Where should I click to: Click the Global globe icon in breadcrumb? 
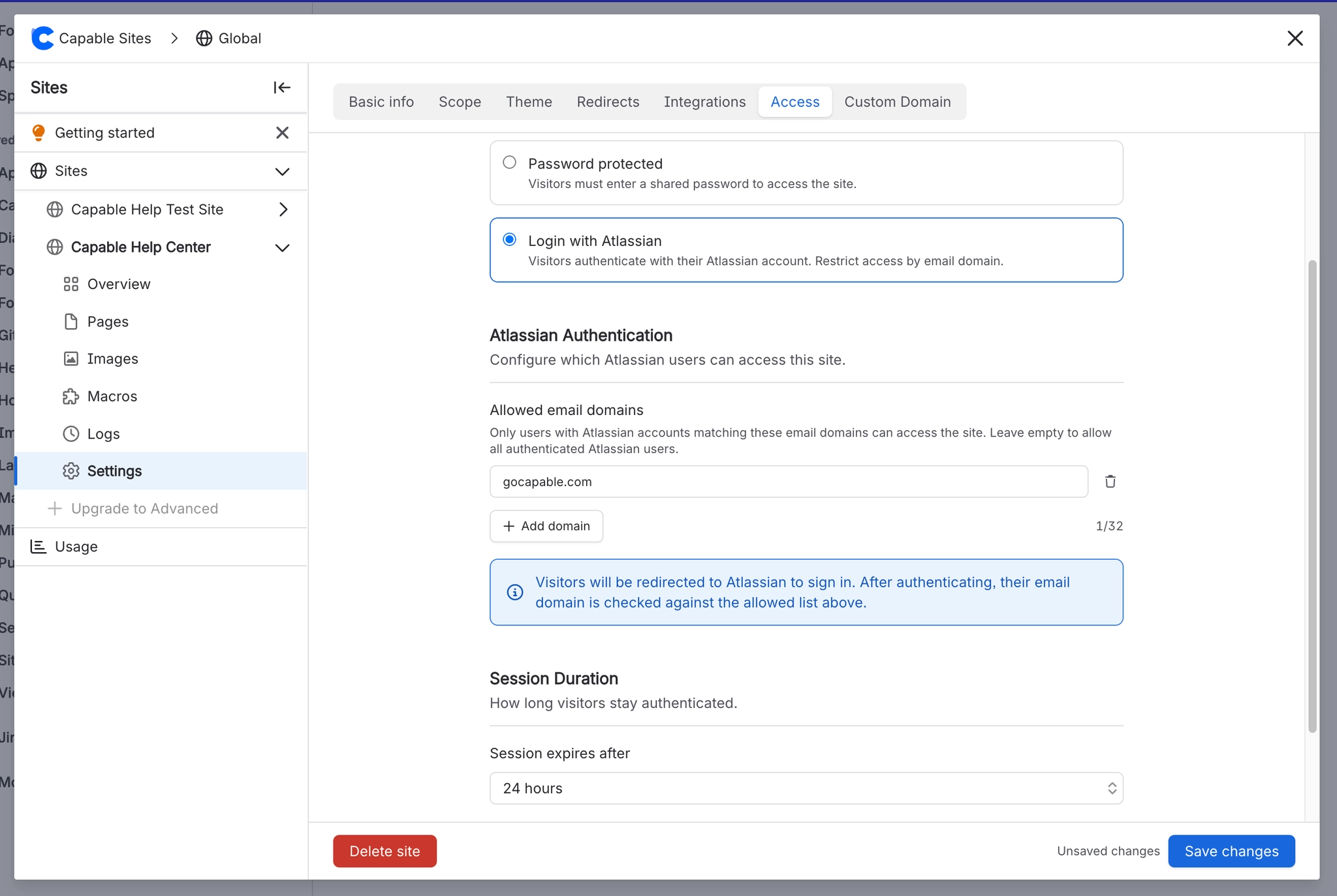click(x=204, y=39)
